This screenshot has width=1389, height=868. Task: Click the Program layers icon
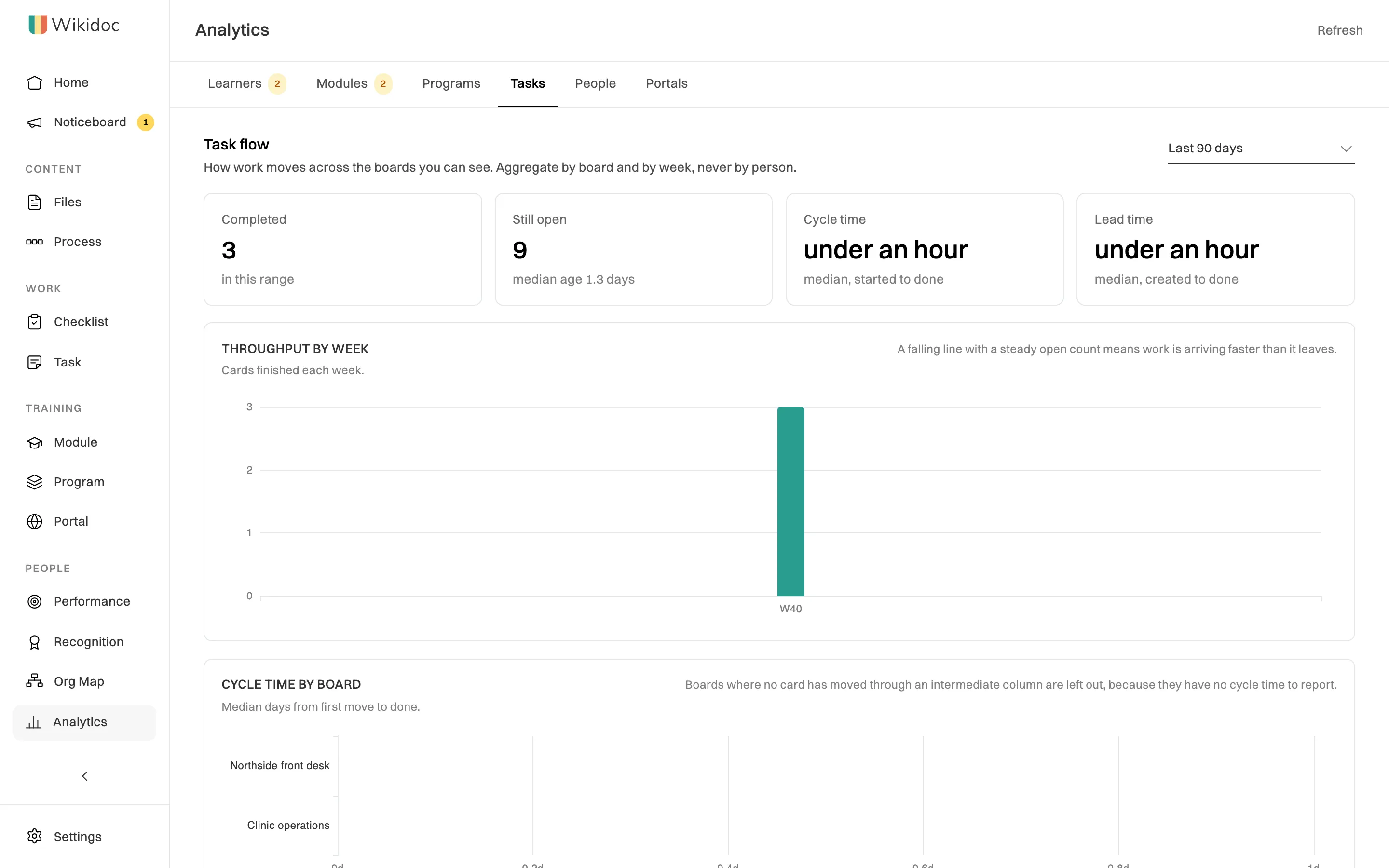34,482
